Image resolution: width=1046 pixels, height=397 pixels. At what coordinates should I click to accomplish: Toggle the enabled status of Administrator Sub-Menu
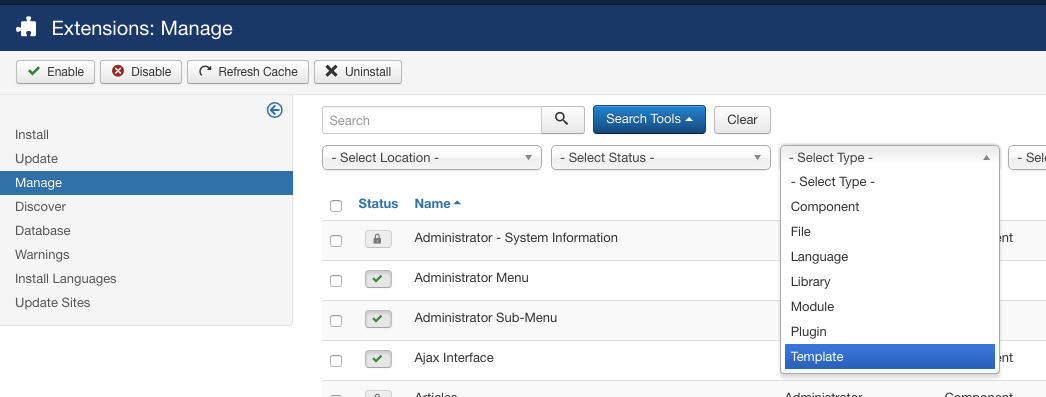coord(378,319)
